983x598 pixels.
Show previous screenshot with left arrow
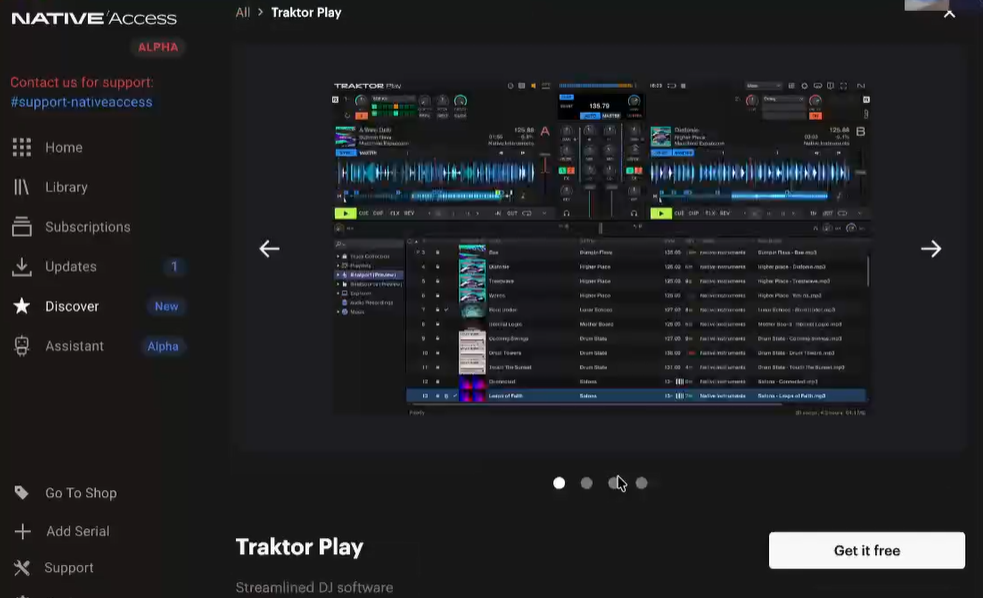pos(269,249)
